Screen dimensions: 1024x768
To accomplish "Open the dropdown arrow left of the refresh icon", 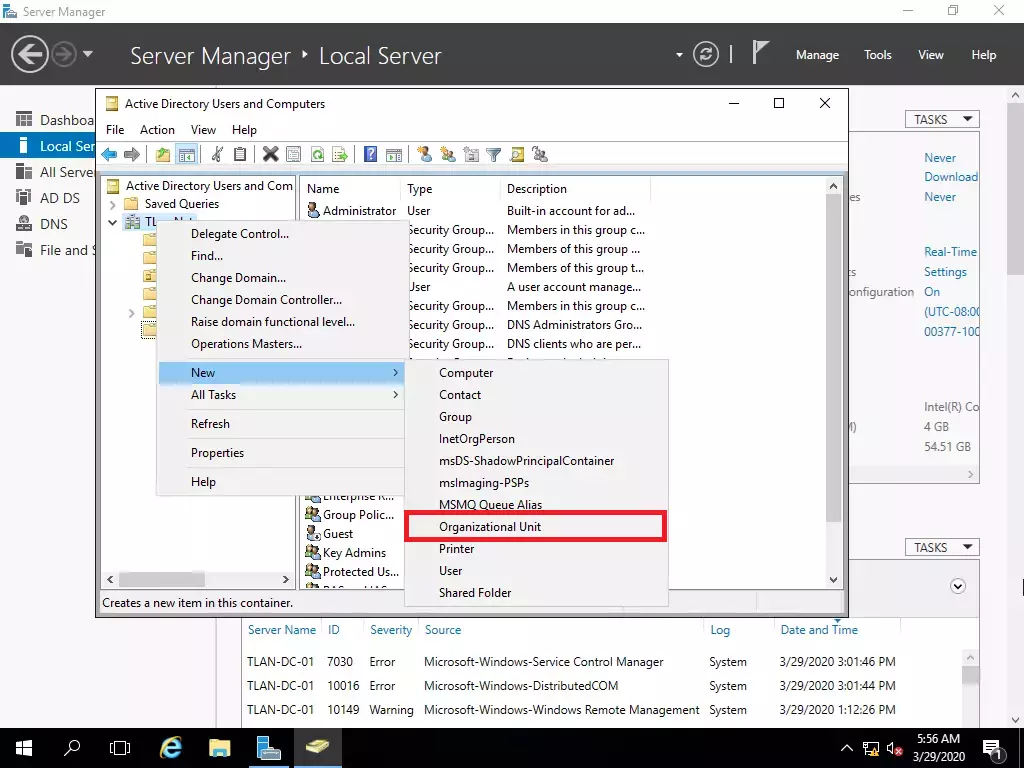I will [x=679, y=55].
